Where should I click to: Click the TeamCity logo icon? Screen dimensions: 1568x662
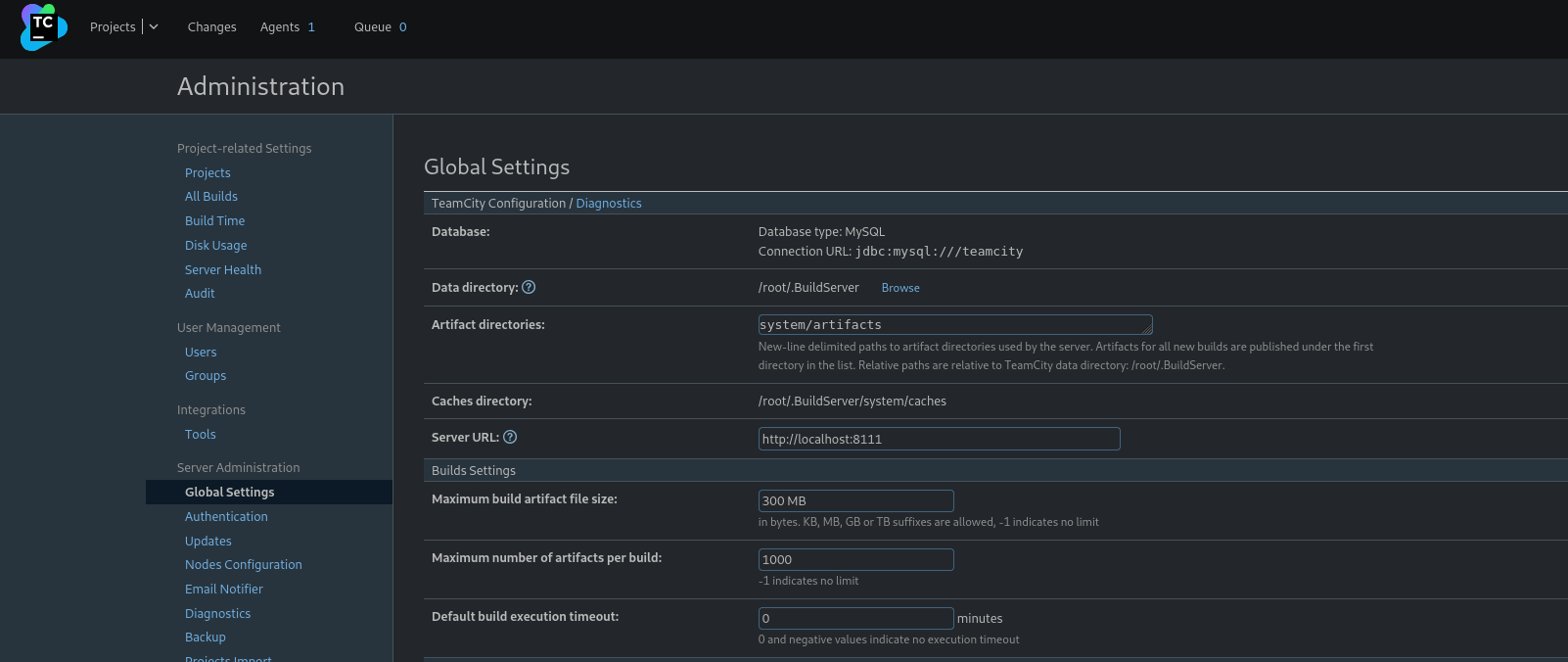pos(43,26)
